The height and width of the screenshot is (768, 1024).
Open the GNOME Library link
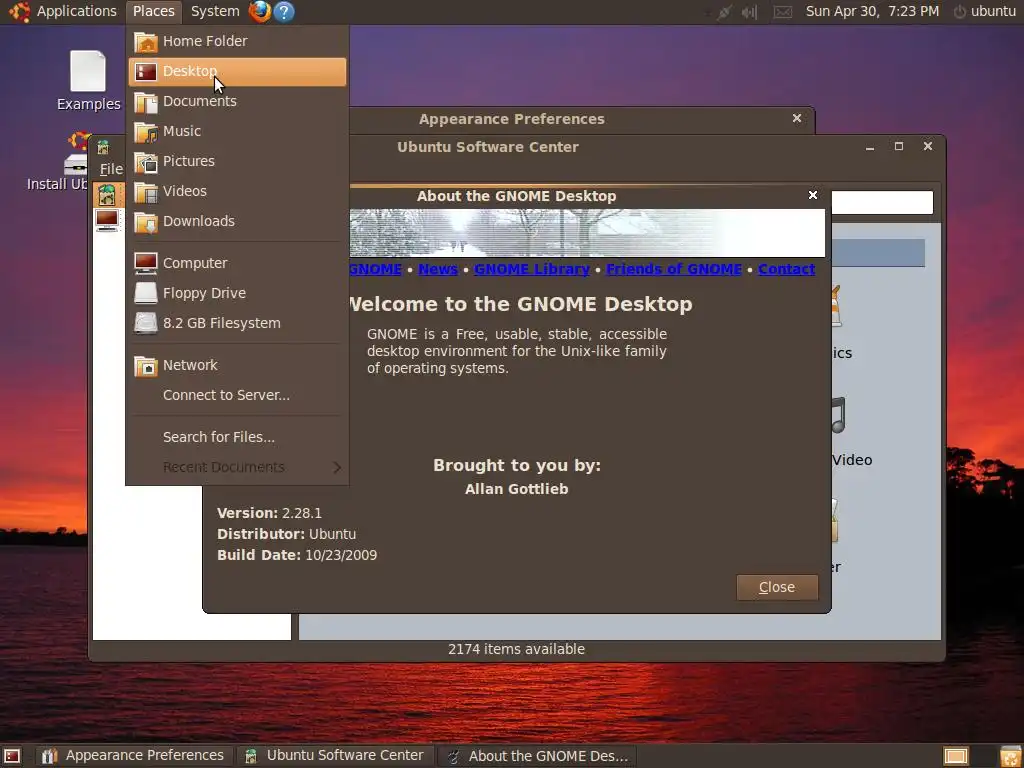point(532,269)
